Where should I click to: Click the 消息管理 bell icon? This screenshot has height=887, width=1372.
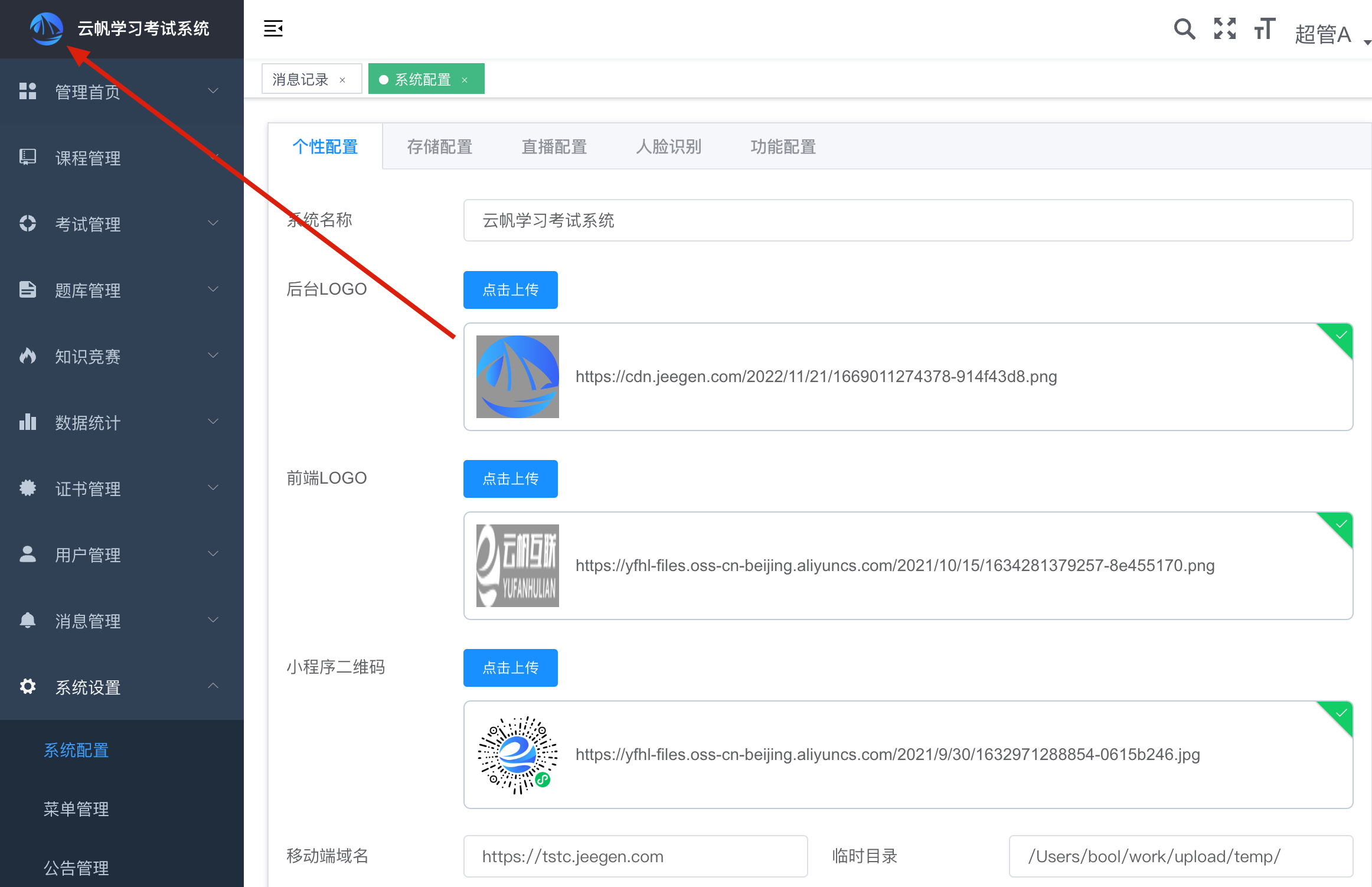pyautogui.click(x=28, y=620)
